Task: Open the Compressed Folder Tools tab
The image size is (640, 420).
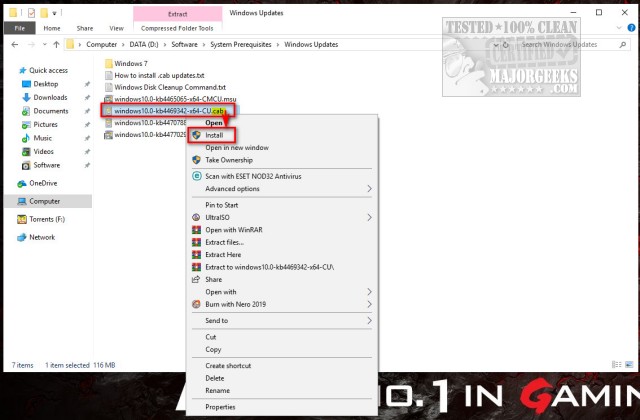Action: tap(177, 28)
